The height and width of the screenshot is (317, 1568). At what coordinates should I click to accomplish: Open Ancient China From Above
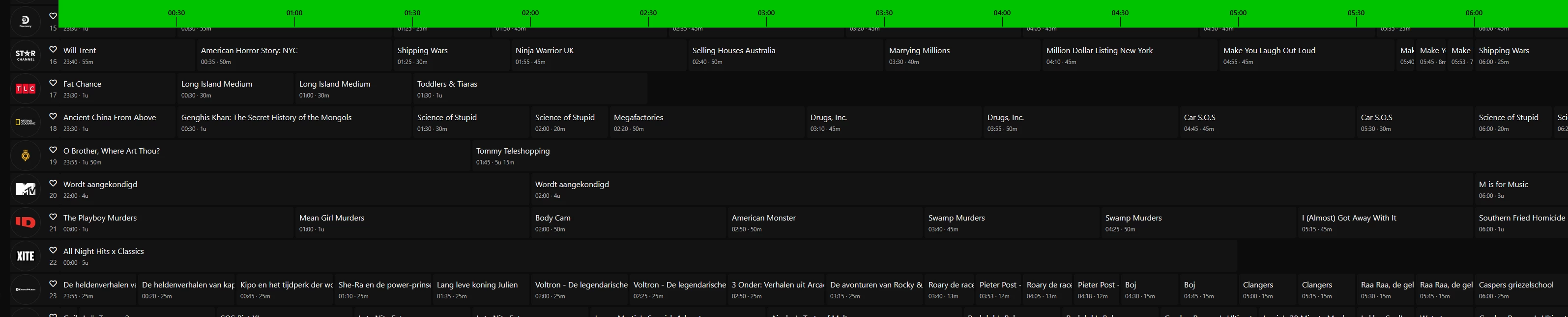pos(117,123)
